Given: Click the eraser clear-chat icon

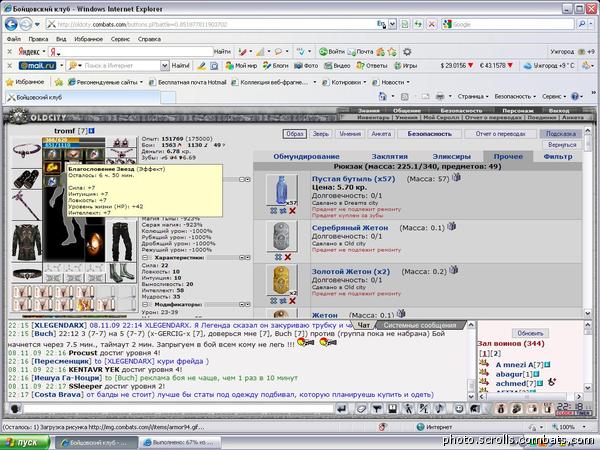Looking at the screenshot, I should pyautogui.click(x=361, y=409).
